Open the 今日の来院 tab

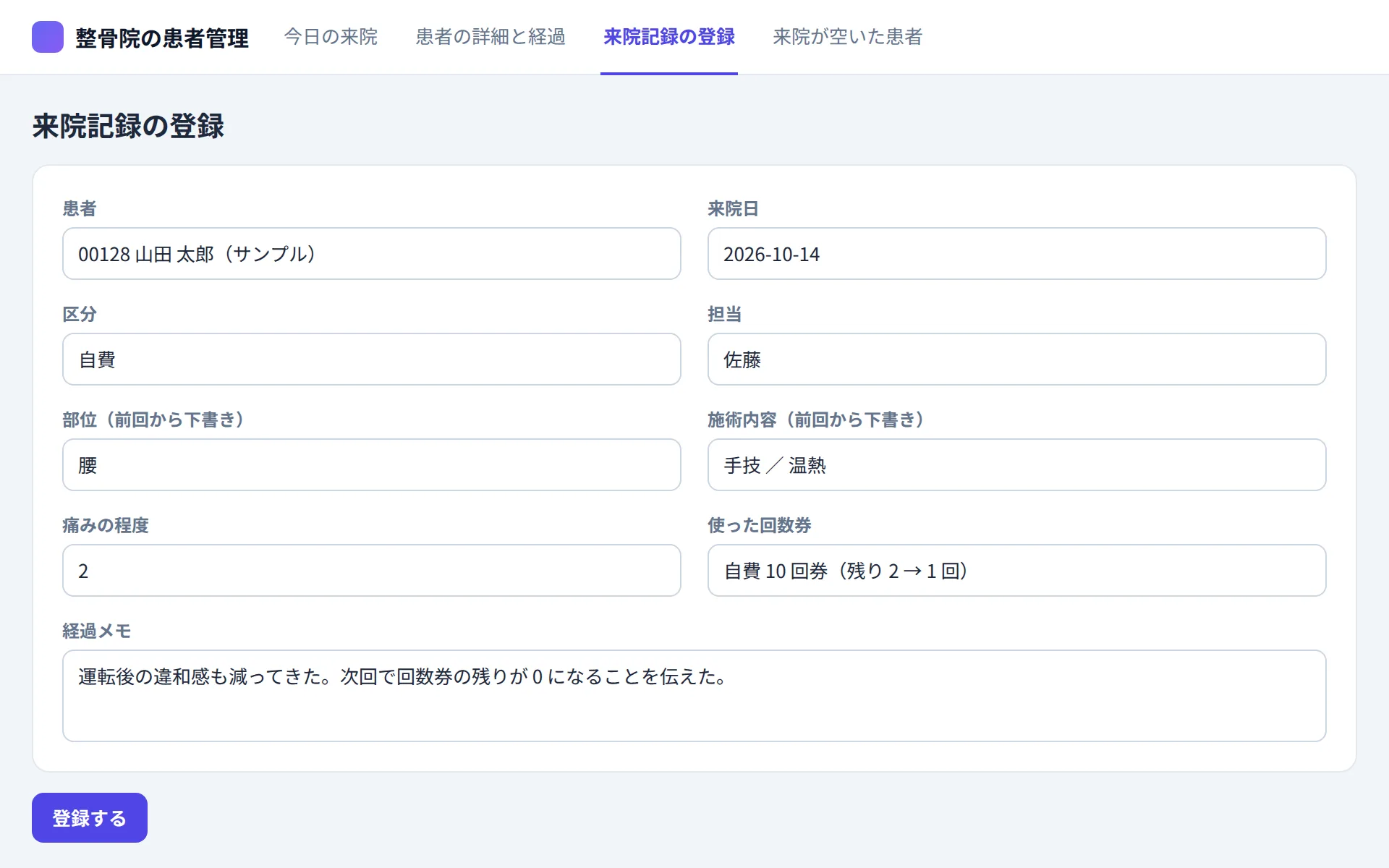coord(331,37)
